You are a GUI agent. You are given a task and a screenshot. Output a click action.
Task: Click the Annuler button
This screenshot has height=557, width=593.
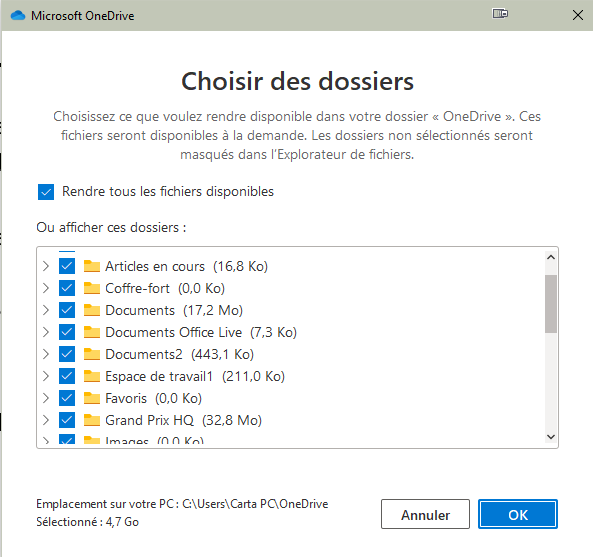point(425,514)
